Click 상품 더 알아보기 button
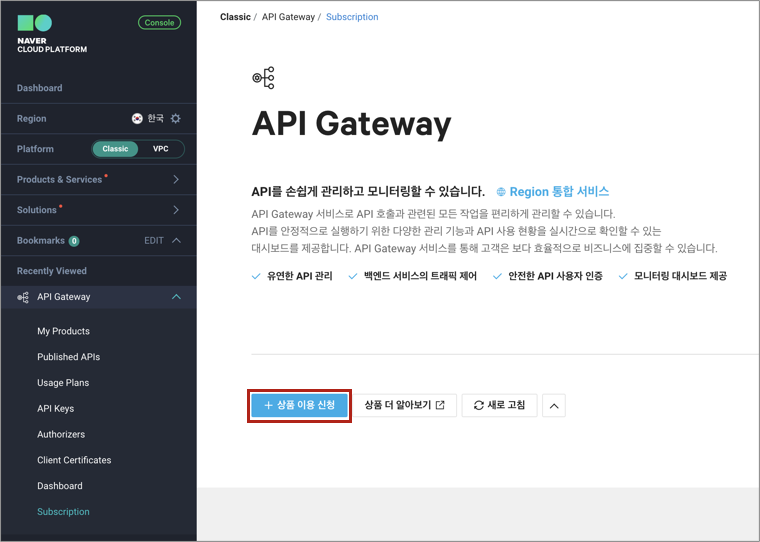 point(405,405)
